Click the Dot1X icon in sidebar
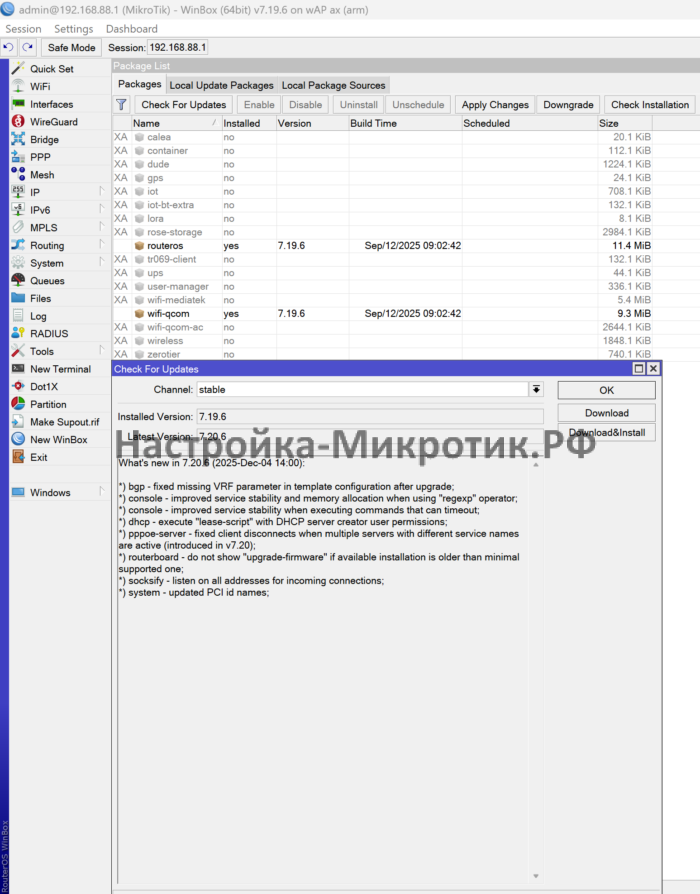The image size is (700, 894). point(18,387)
